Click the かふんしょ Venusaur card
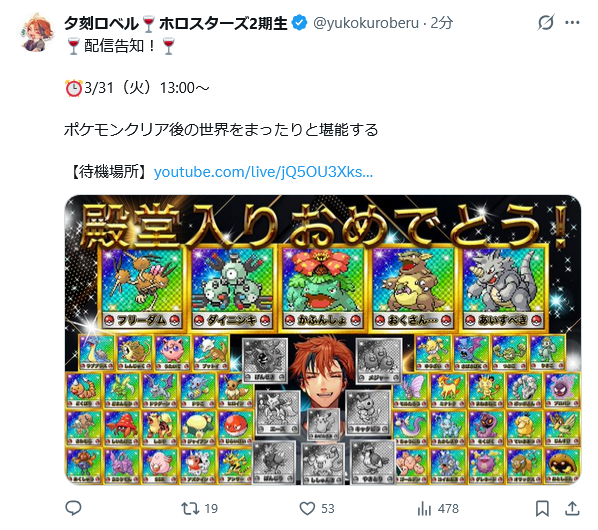 point(323,288)
